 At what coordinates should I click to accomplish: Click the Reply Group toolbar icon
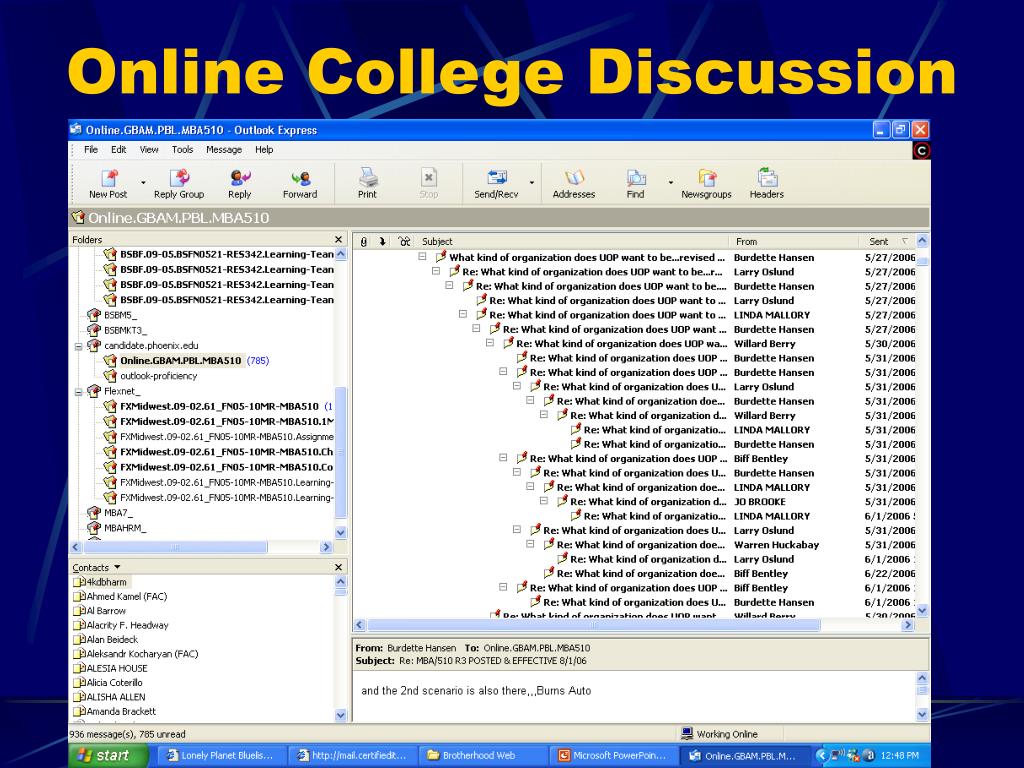[179, 184]
